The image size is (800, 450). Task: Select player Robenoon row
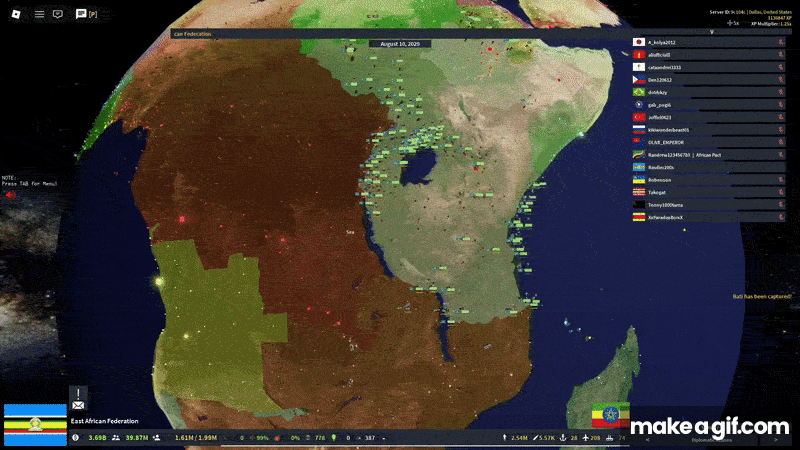point(709,180)
